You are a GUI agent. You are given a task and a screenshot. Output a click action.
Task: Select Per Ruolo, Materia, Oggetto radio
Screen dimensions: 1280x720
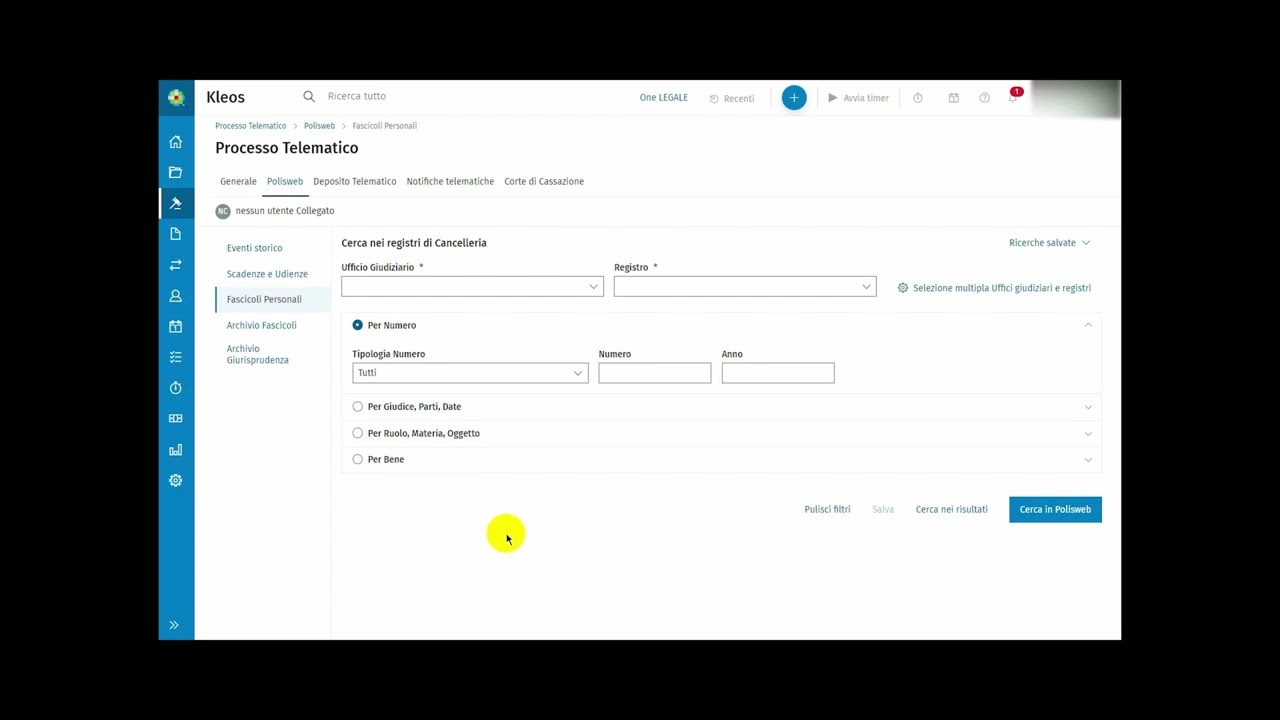tap(358, 433)
